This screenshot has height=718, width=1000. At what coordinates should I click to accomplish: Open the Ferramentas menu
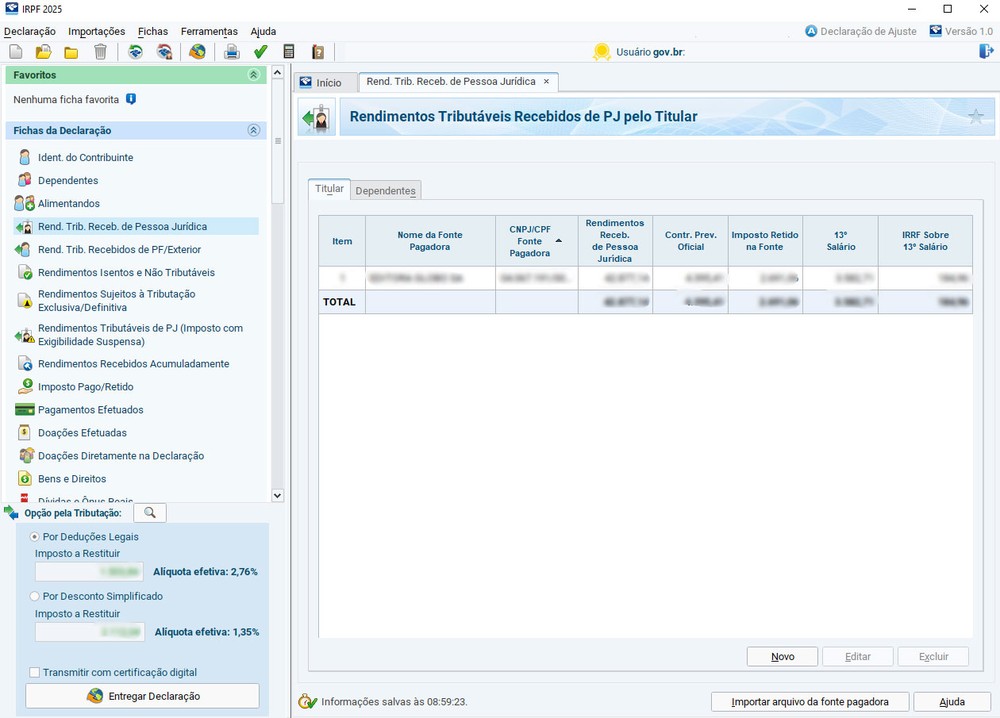(209, 31)
